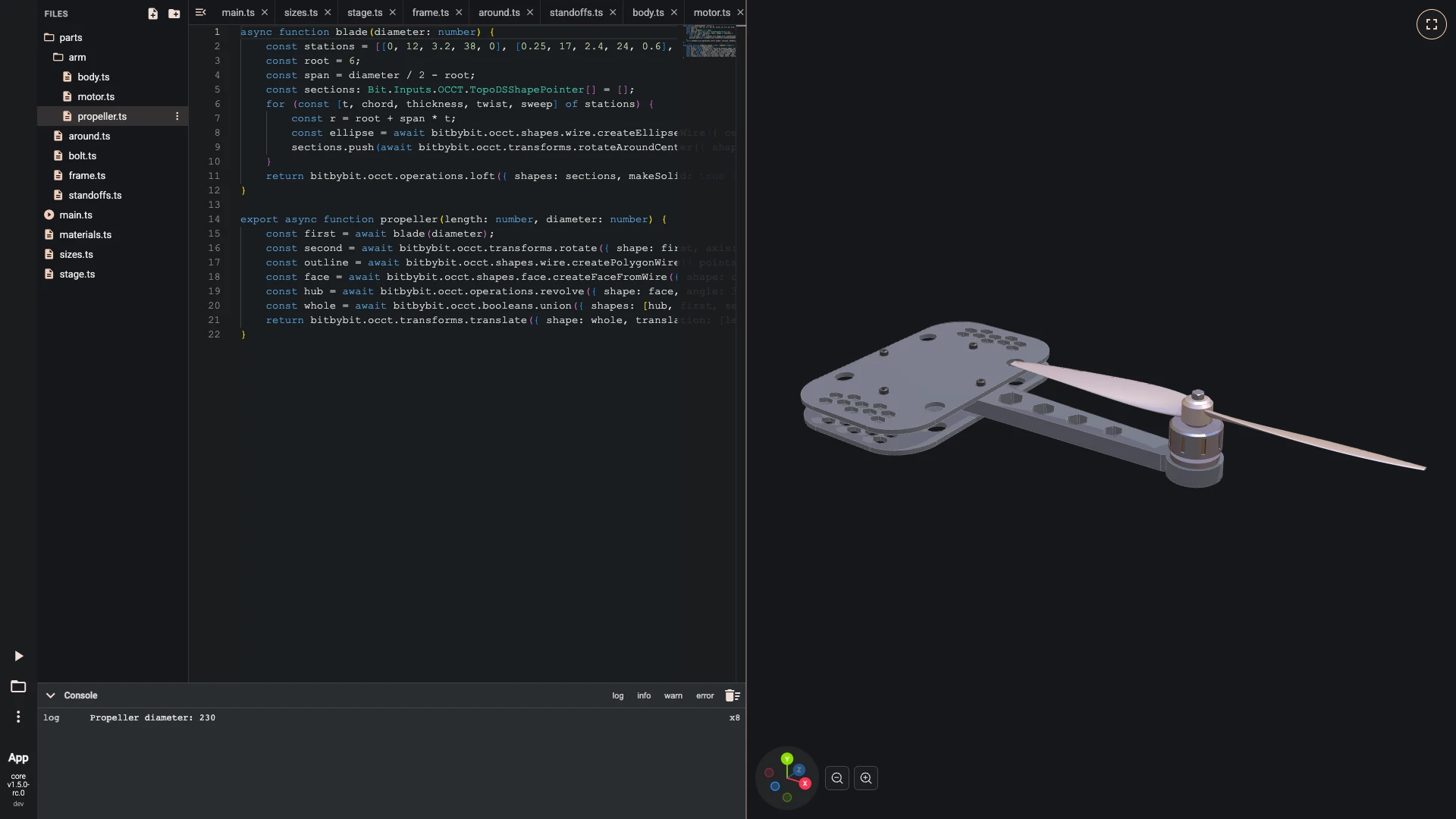Close the sizes.ts tab

tap(328, 13)
